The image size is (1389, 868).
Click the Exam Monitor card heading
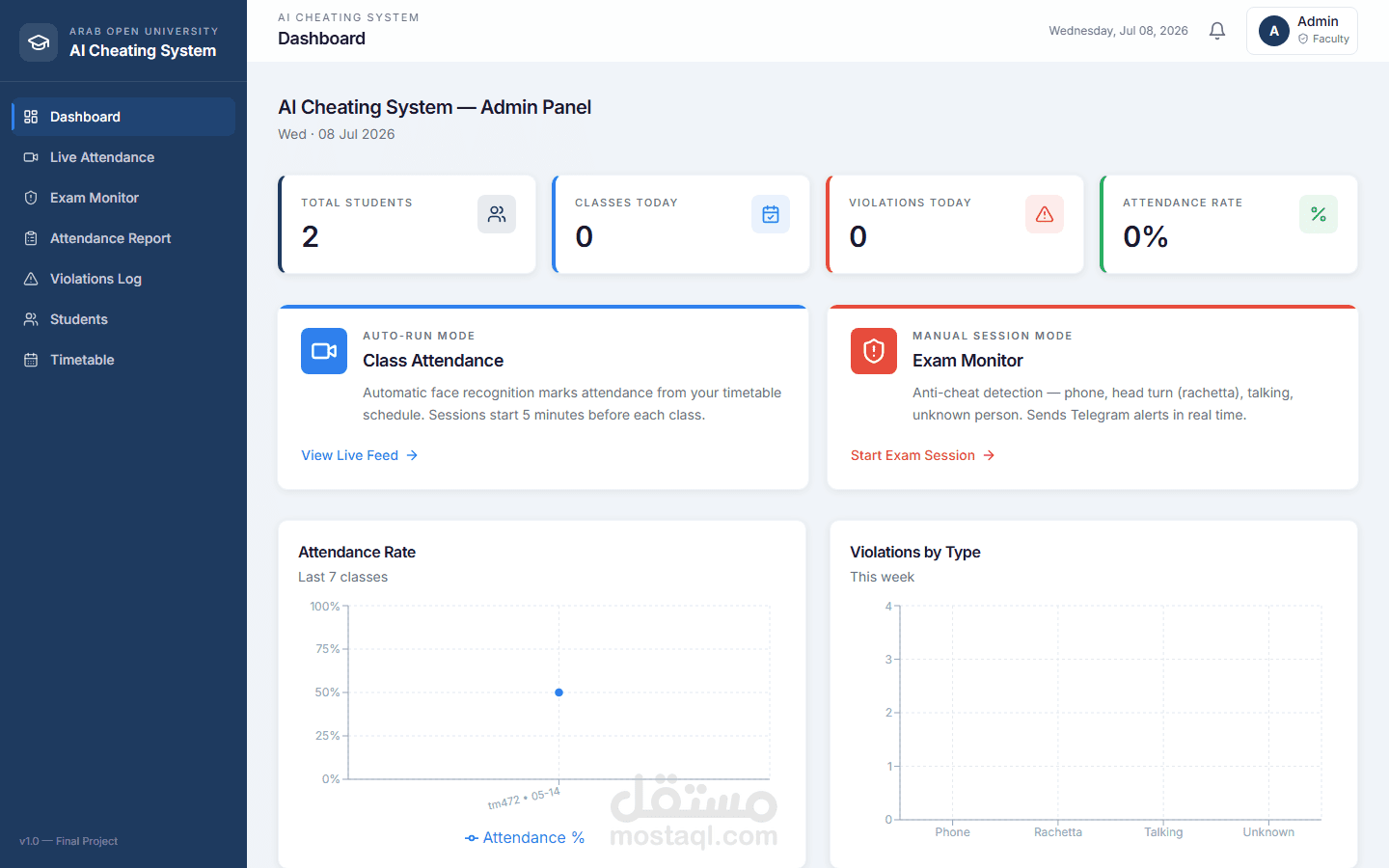[x=967, y=361]
